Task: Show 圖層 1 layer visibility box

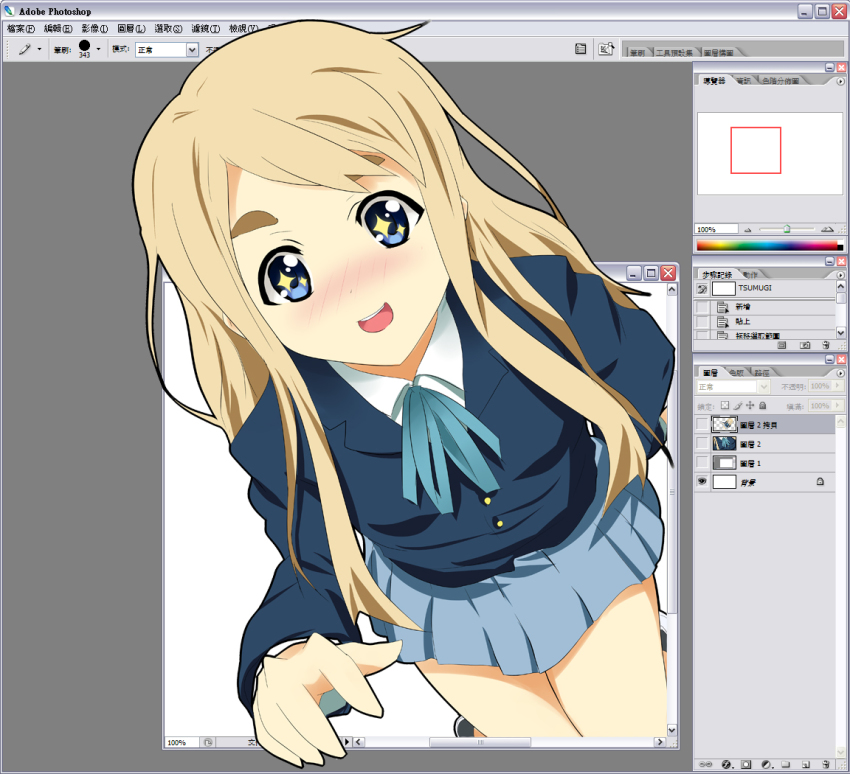Action: 702,462
